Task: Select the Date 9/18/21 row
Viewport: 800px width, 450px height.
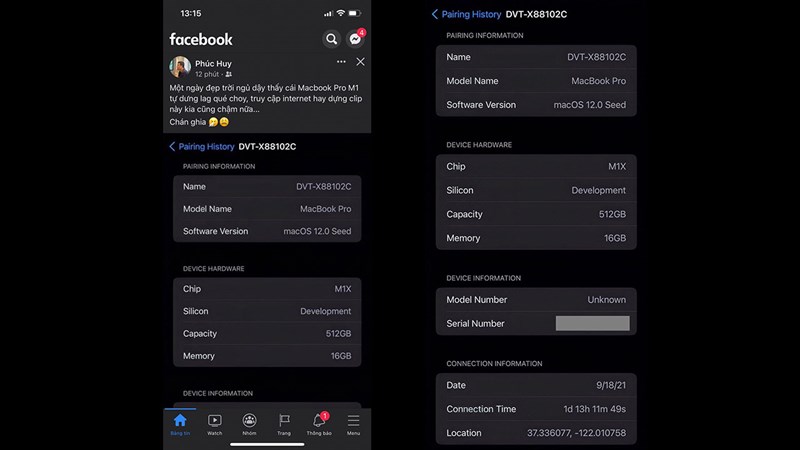Action: (536, 385)
